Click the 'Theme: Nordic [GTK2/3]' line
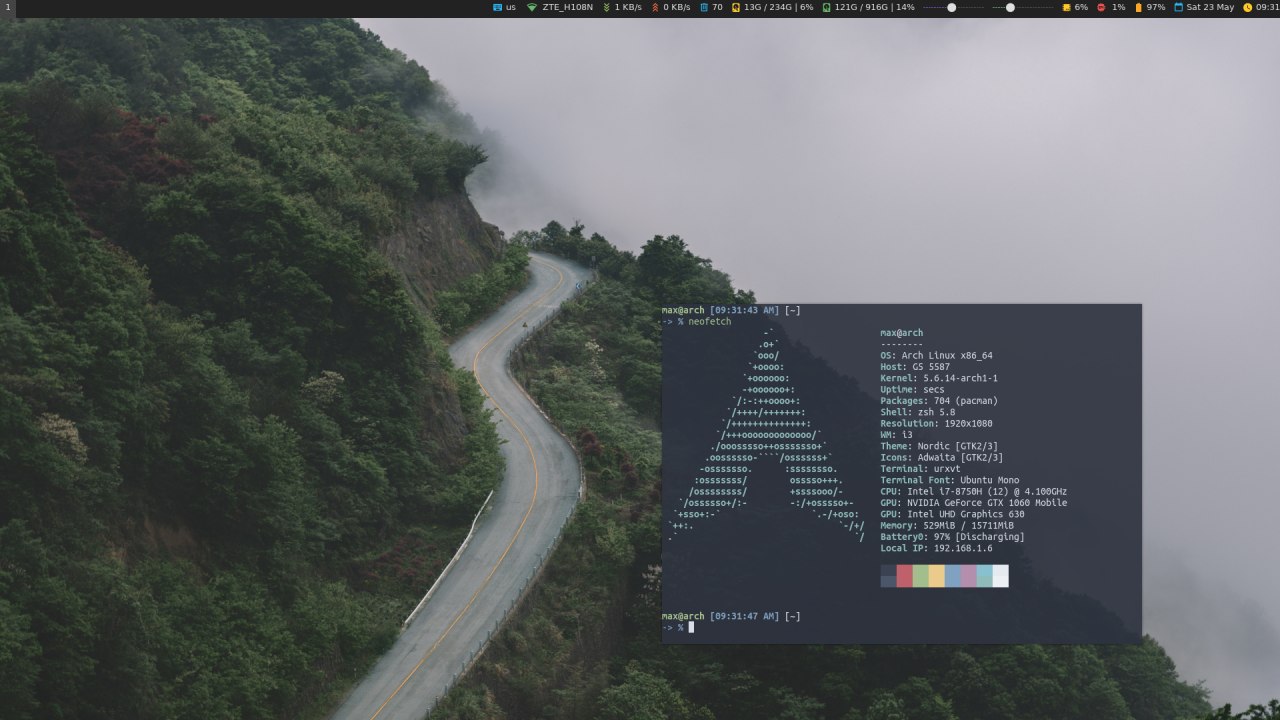Screen dimensions: 1280x720 [939, 446]
